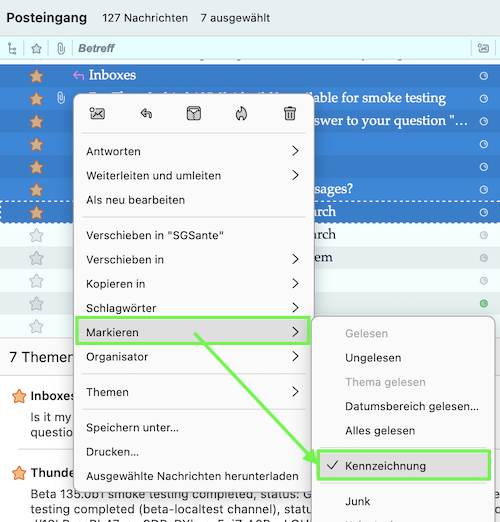Open the column picker icon at header right
The image size is (500, 522).
coord(483,48)
